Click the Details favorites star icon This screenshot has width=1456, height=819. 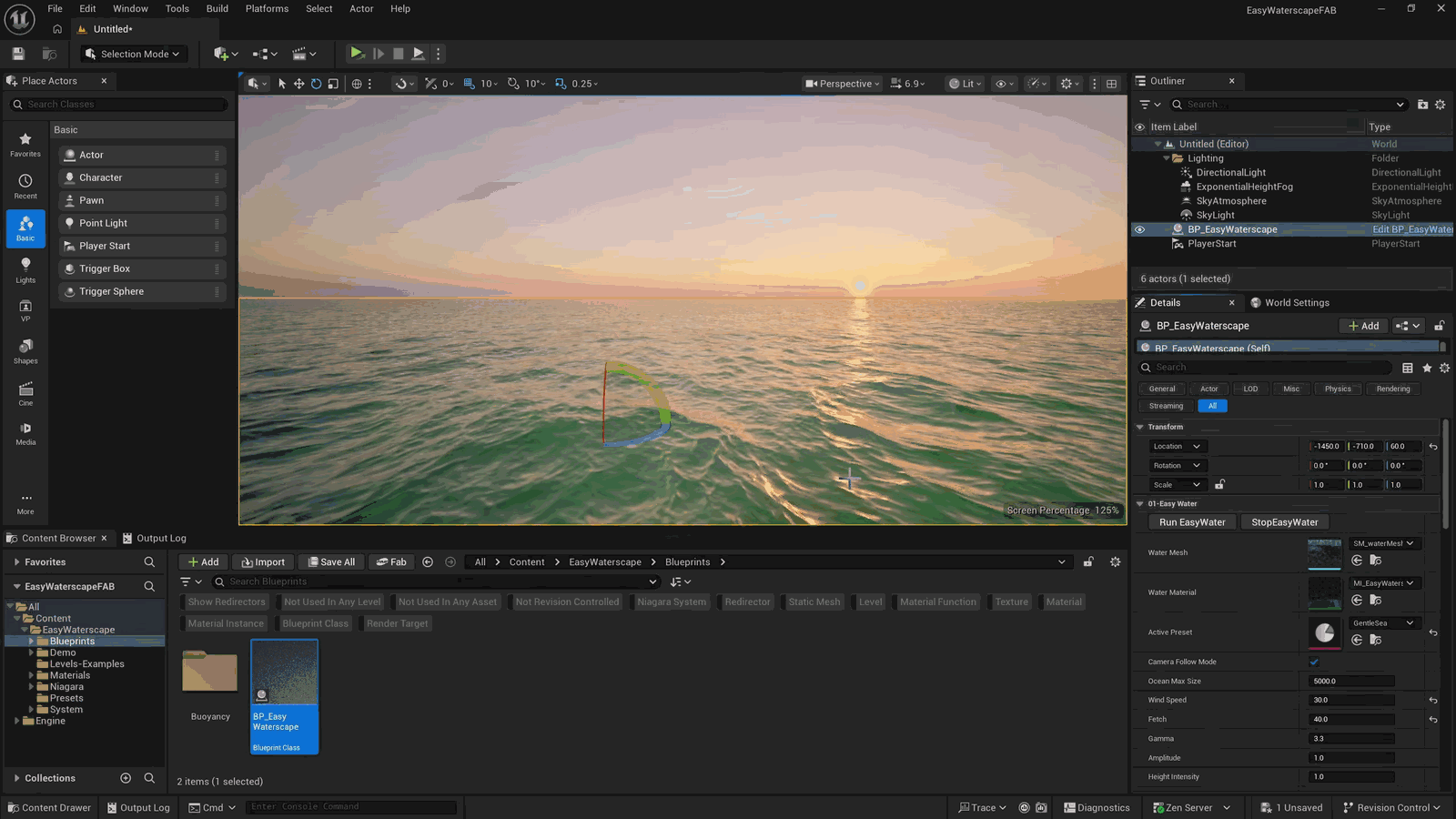point(1427,368)
